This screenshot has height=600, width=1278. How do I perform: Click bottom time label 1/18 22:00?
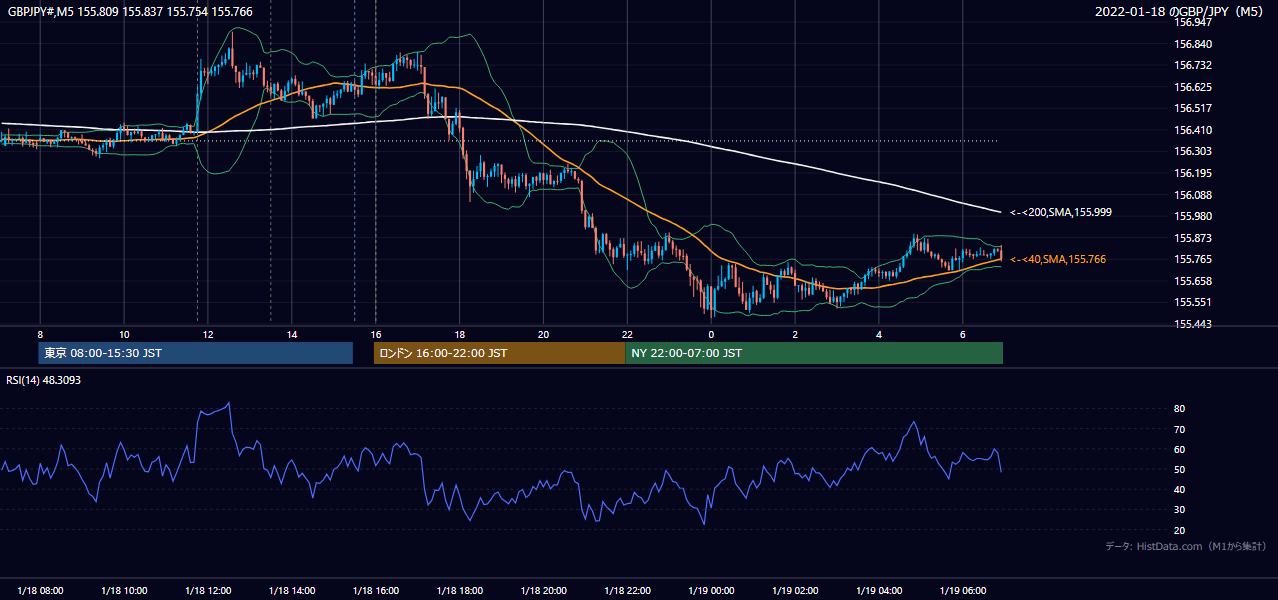tap(628, 590)
